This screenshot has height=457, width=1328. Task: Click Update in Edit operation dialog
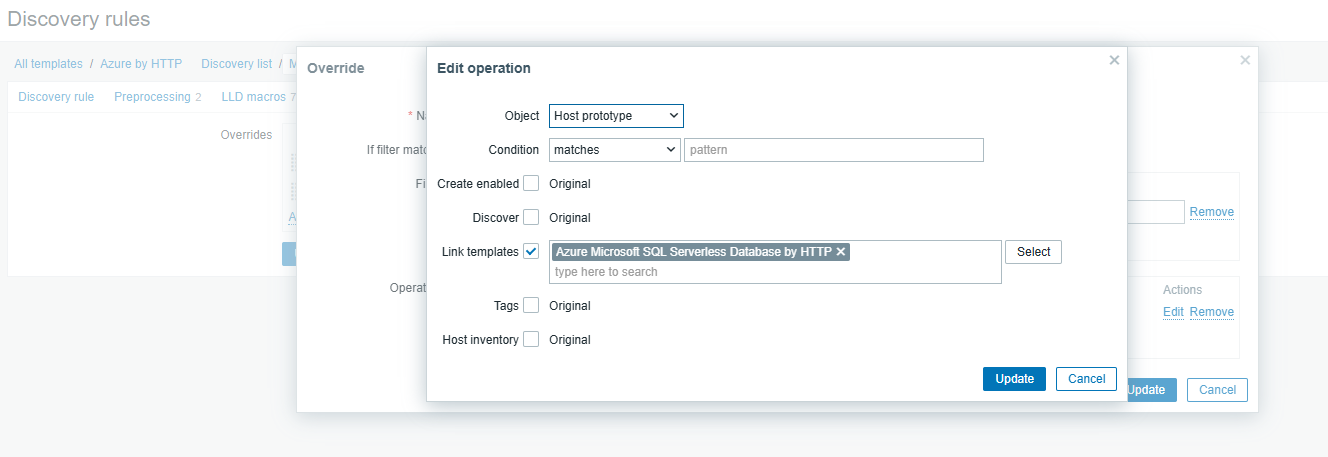[1014, 379]
